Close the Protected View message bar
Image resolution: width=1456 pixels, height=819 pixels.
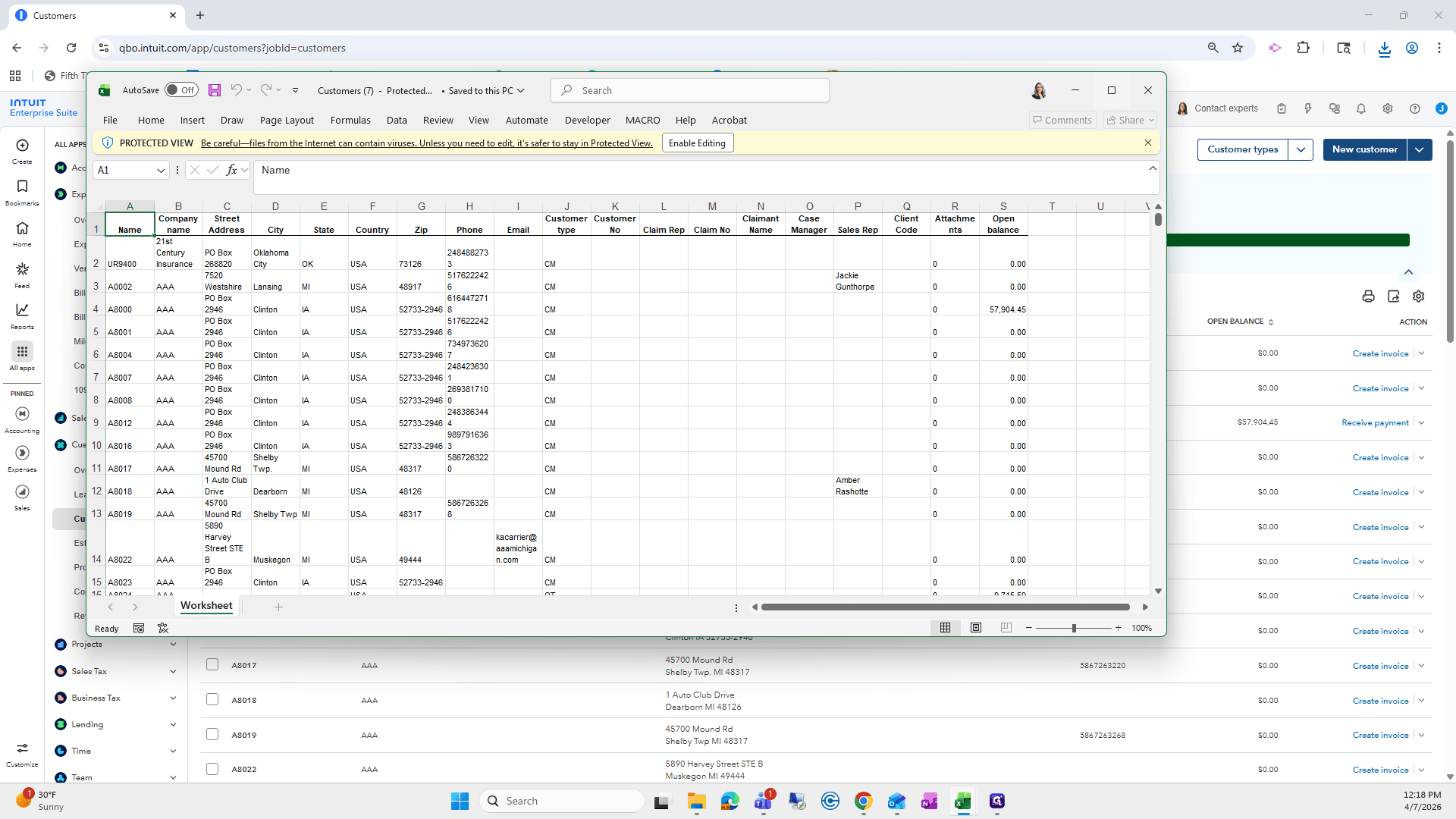1148,143
